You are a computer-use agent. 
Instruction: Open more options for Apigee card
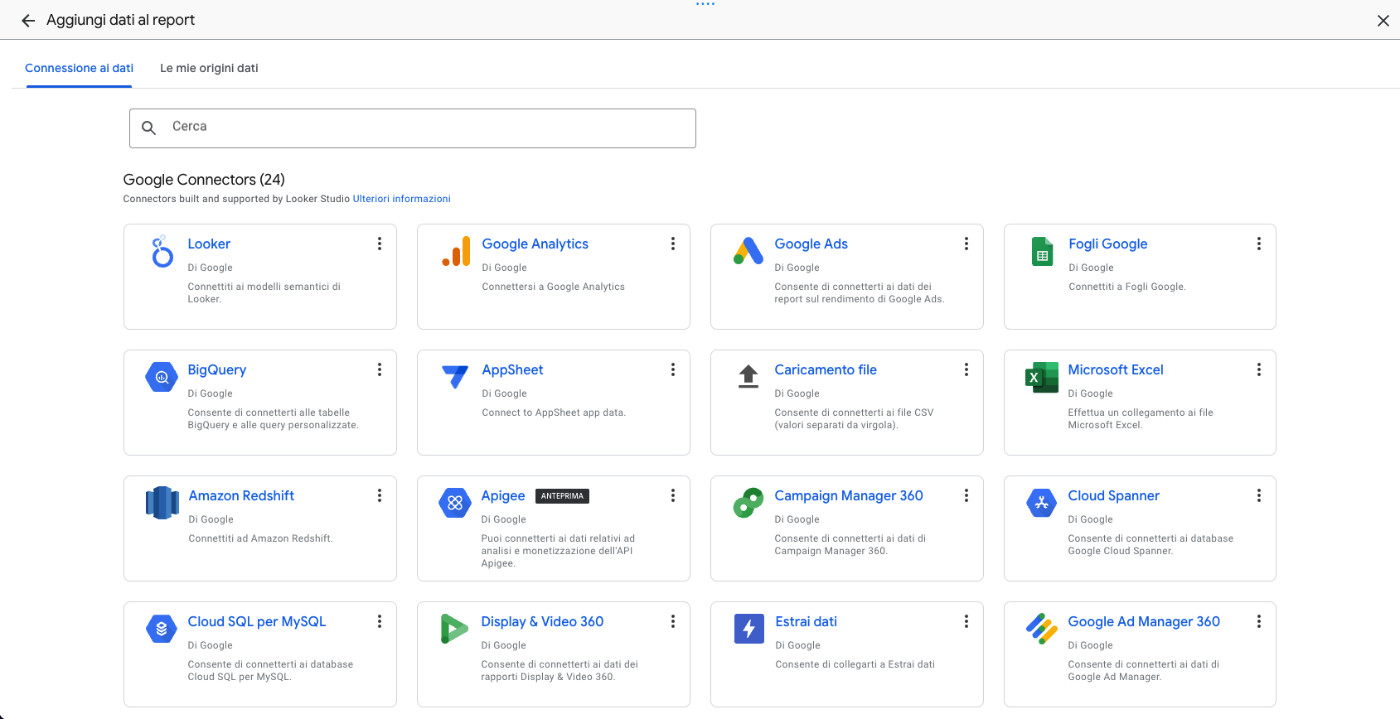pyautogui.click(x=673, y=496)
